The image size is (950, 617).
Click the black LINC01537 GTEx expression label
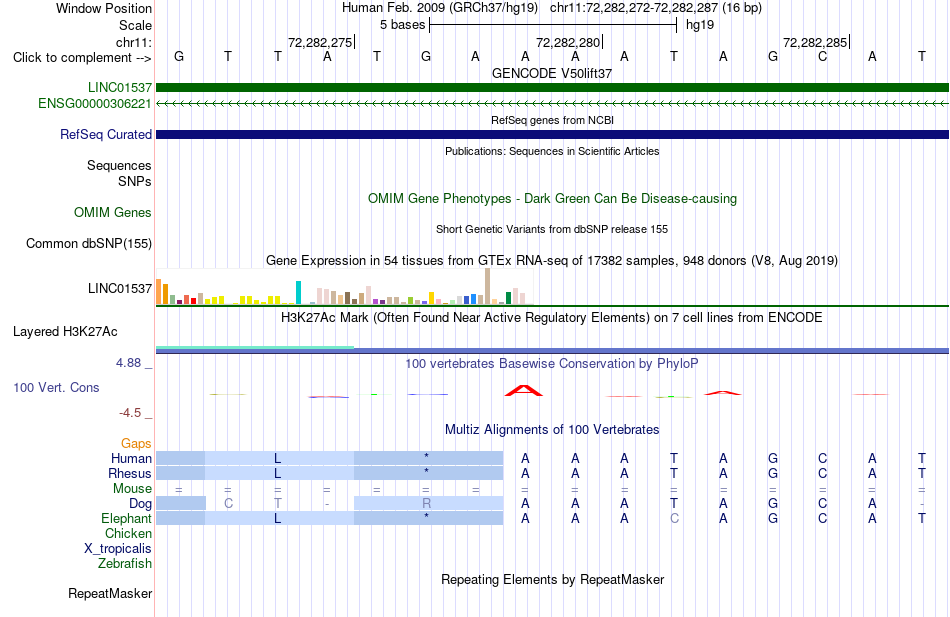click(119, 288)
